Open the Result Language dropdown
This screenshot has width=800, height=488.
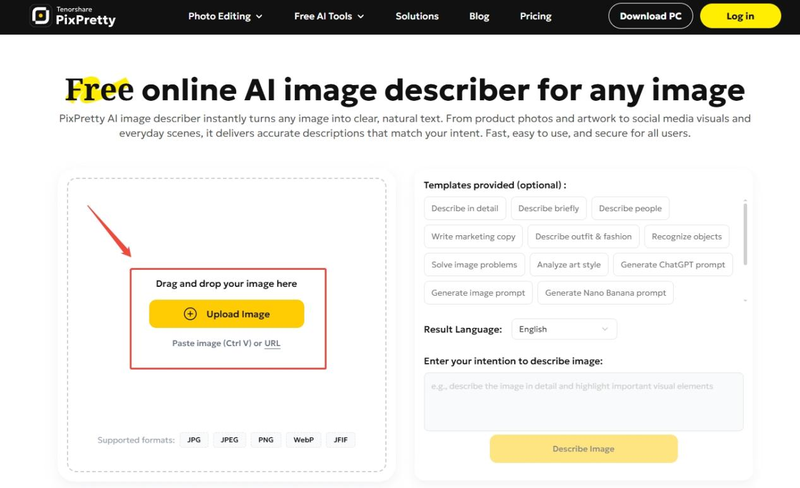click(x=564, y=329)
